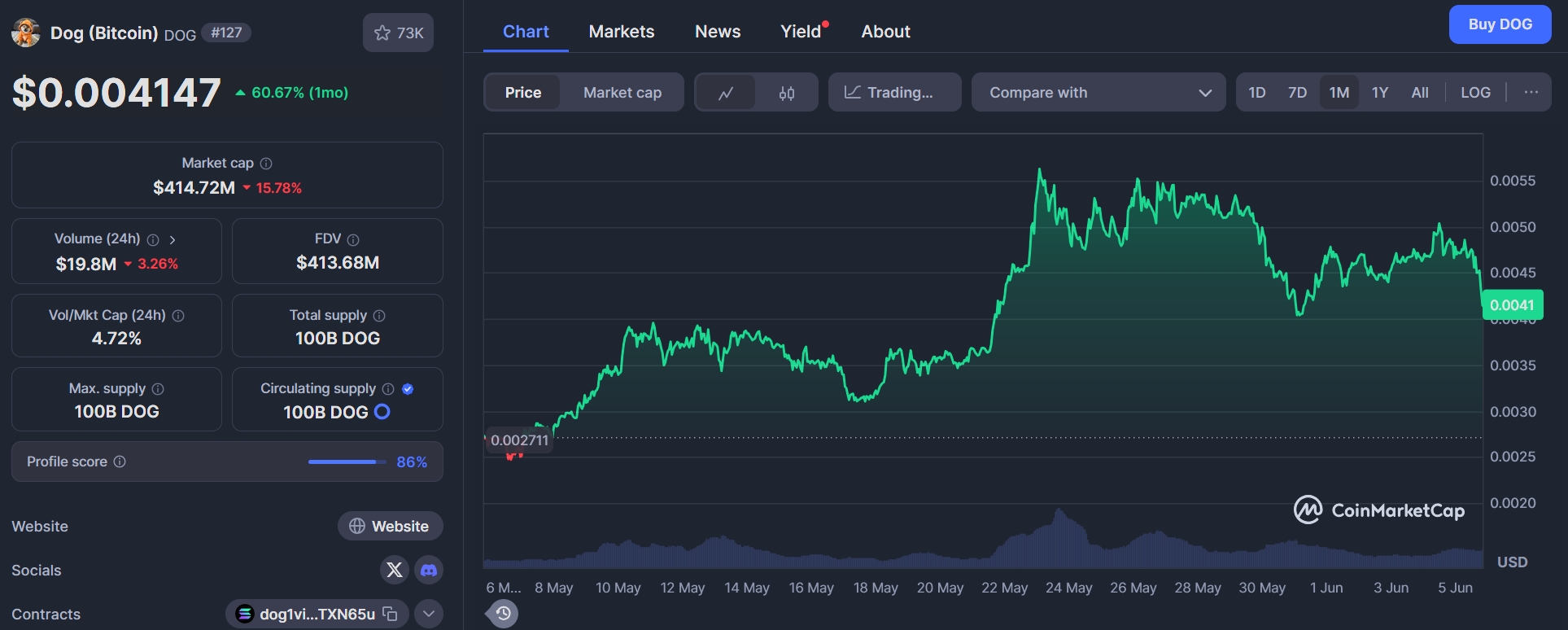
Task: Switch to line chart icon
Action: point(726,93)
